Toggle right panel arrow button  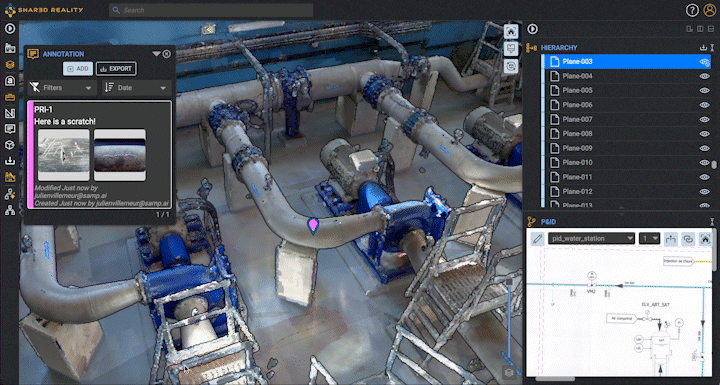point(533,29)
